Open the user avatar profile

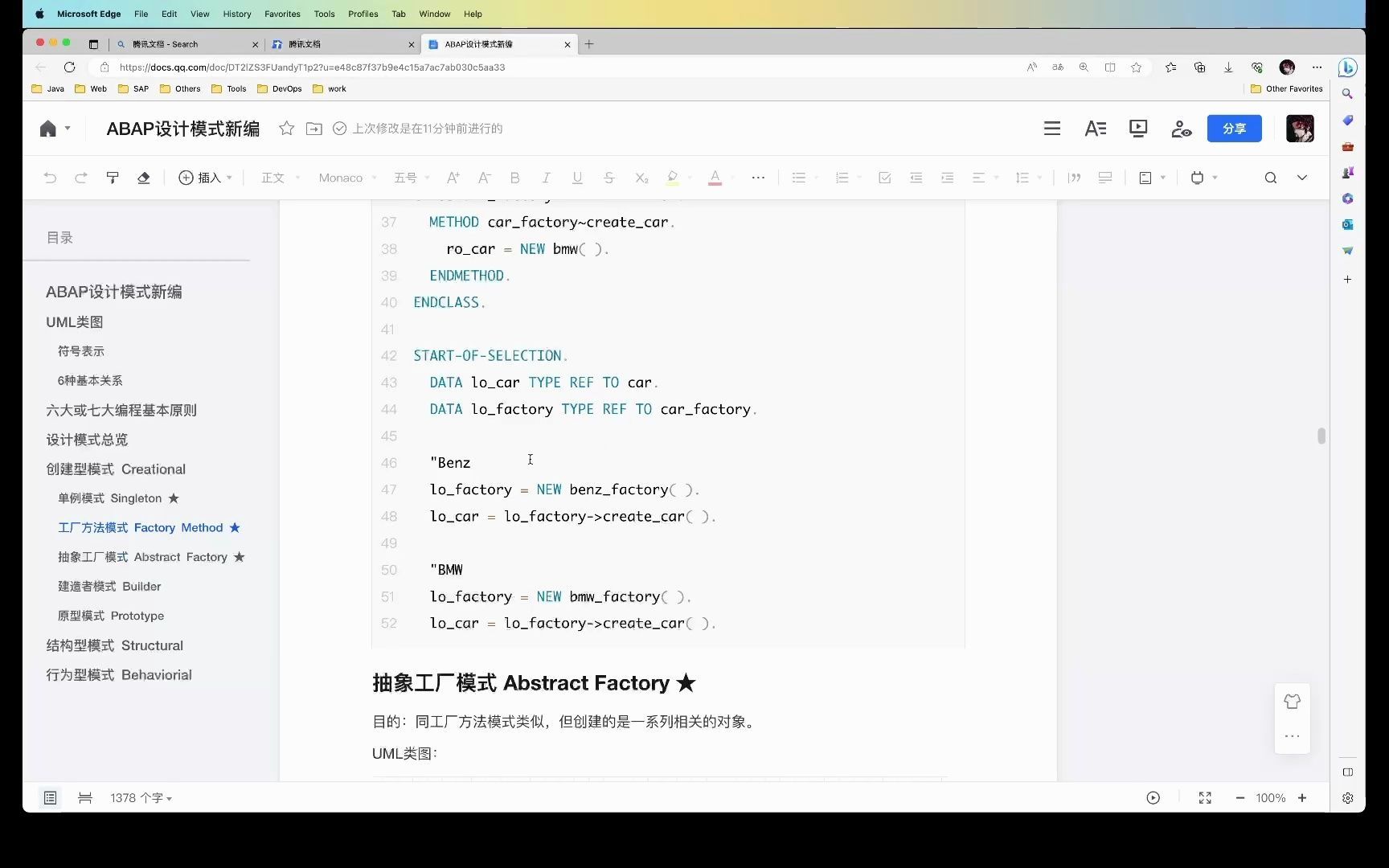[x=1300, y=129]
